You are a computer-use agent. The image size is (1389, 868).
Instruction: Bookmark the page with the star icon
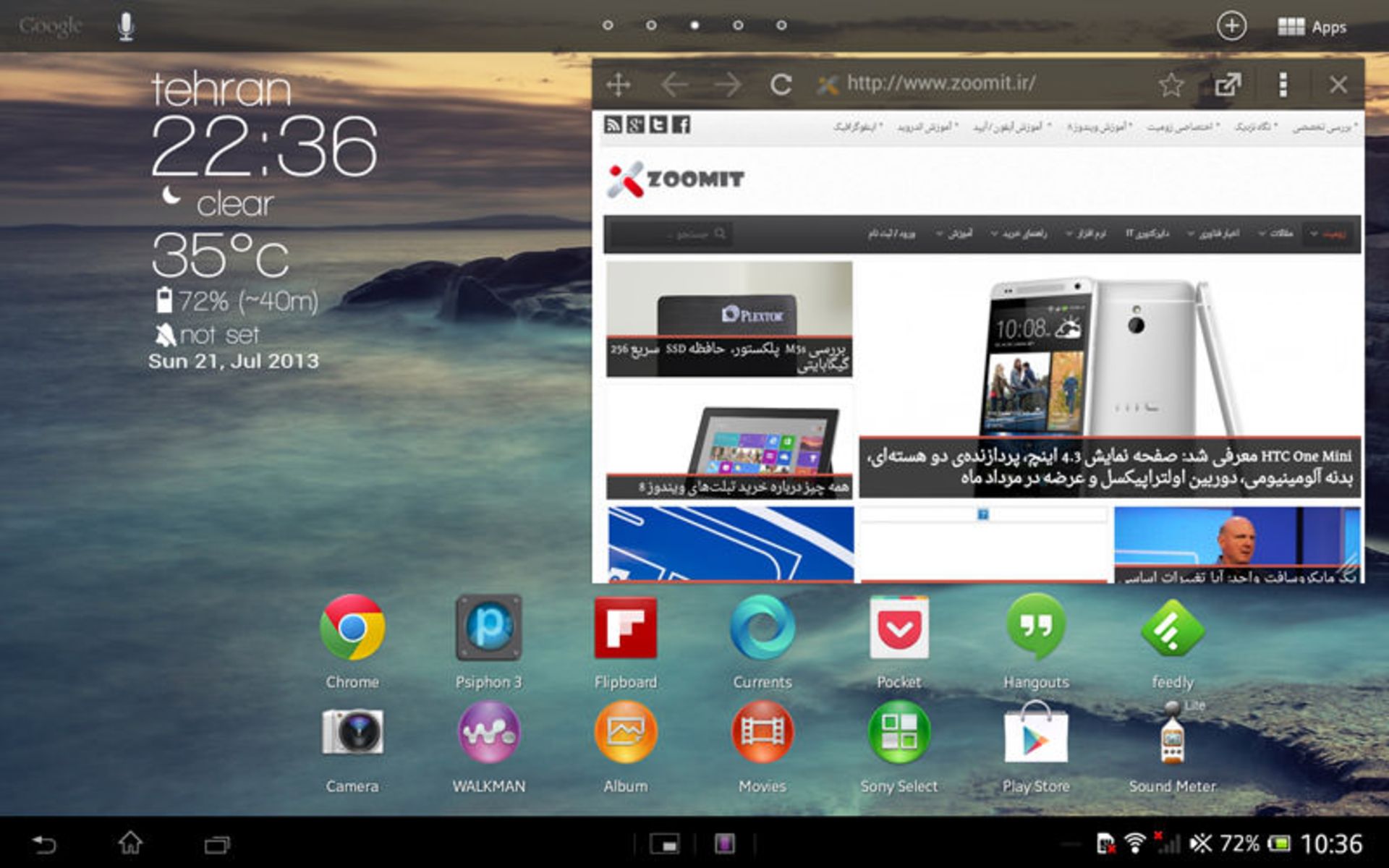tap(1171, 85)
